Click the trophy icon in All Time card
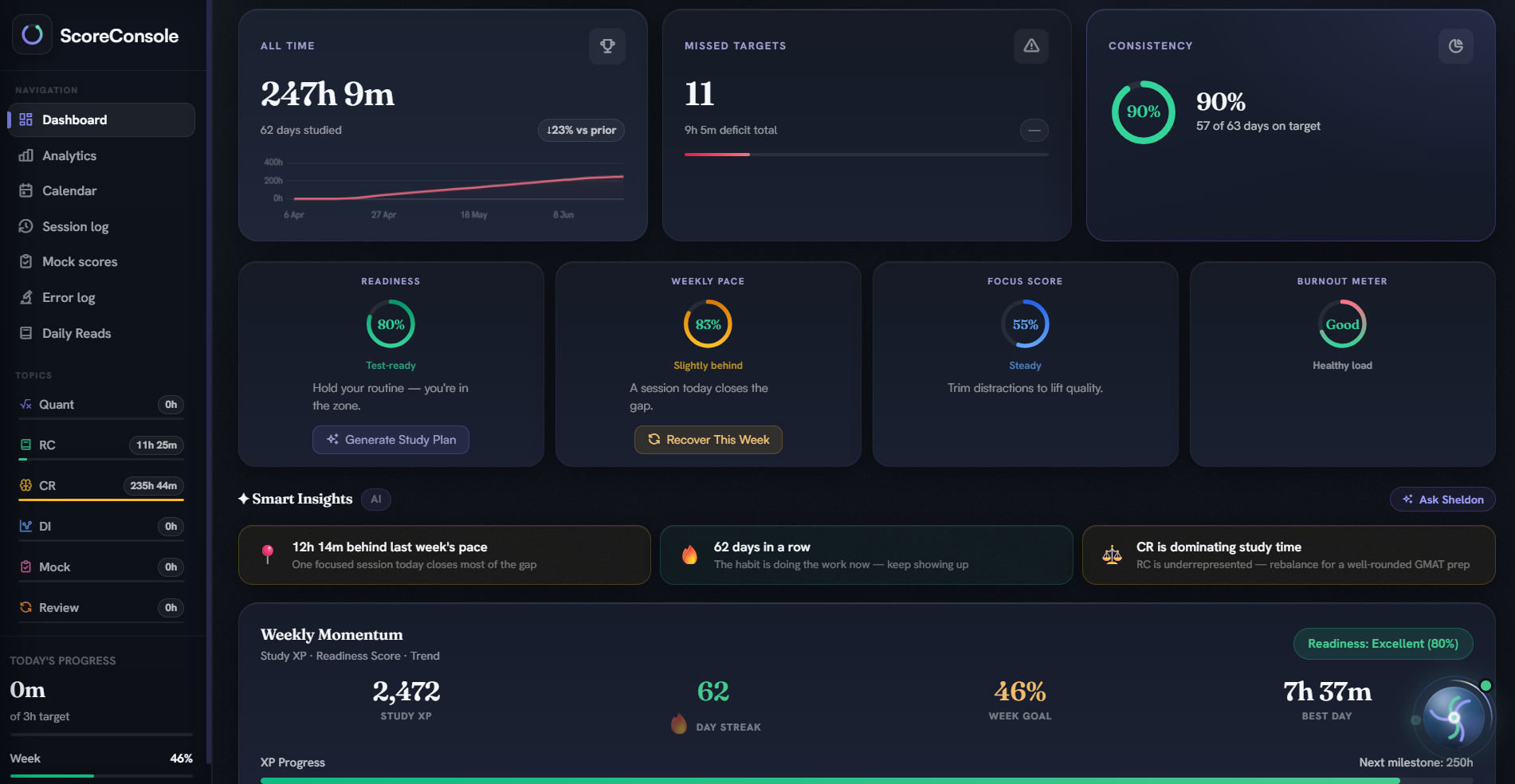This screenshot has width=1515, height=784. click(607, 46)
